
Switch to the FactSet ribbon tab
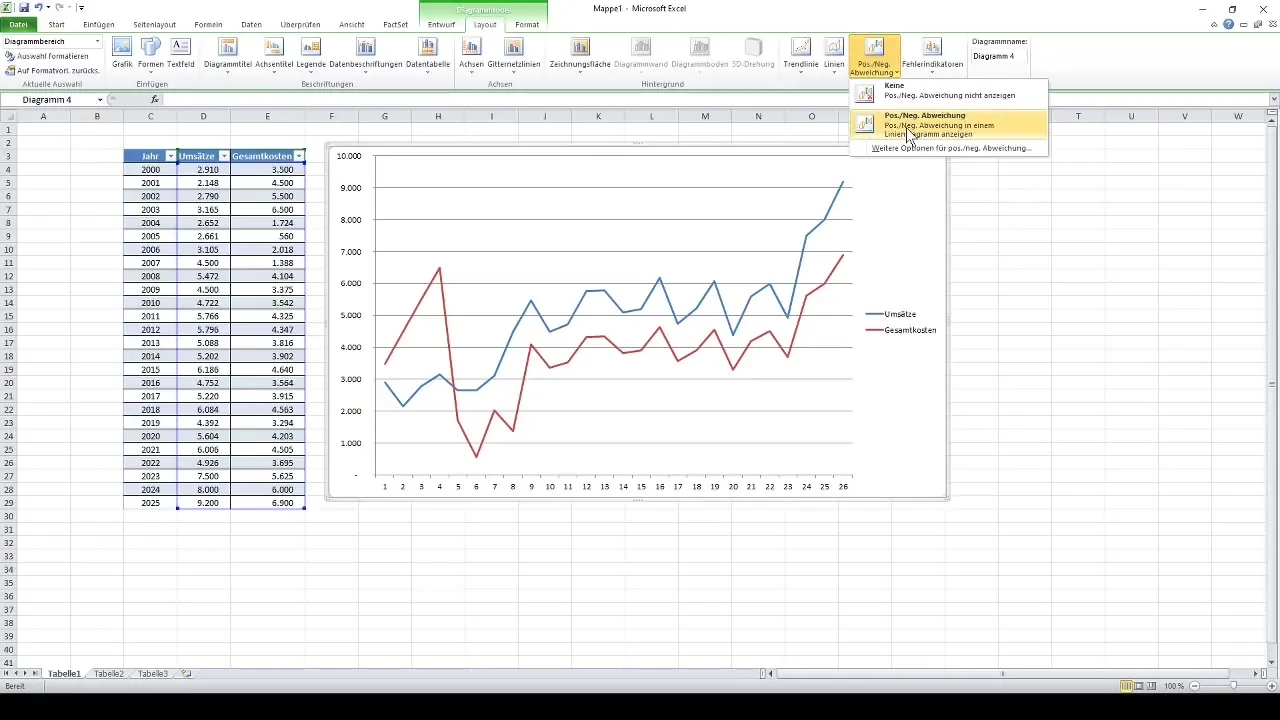point(395,24)
